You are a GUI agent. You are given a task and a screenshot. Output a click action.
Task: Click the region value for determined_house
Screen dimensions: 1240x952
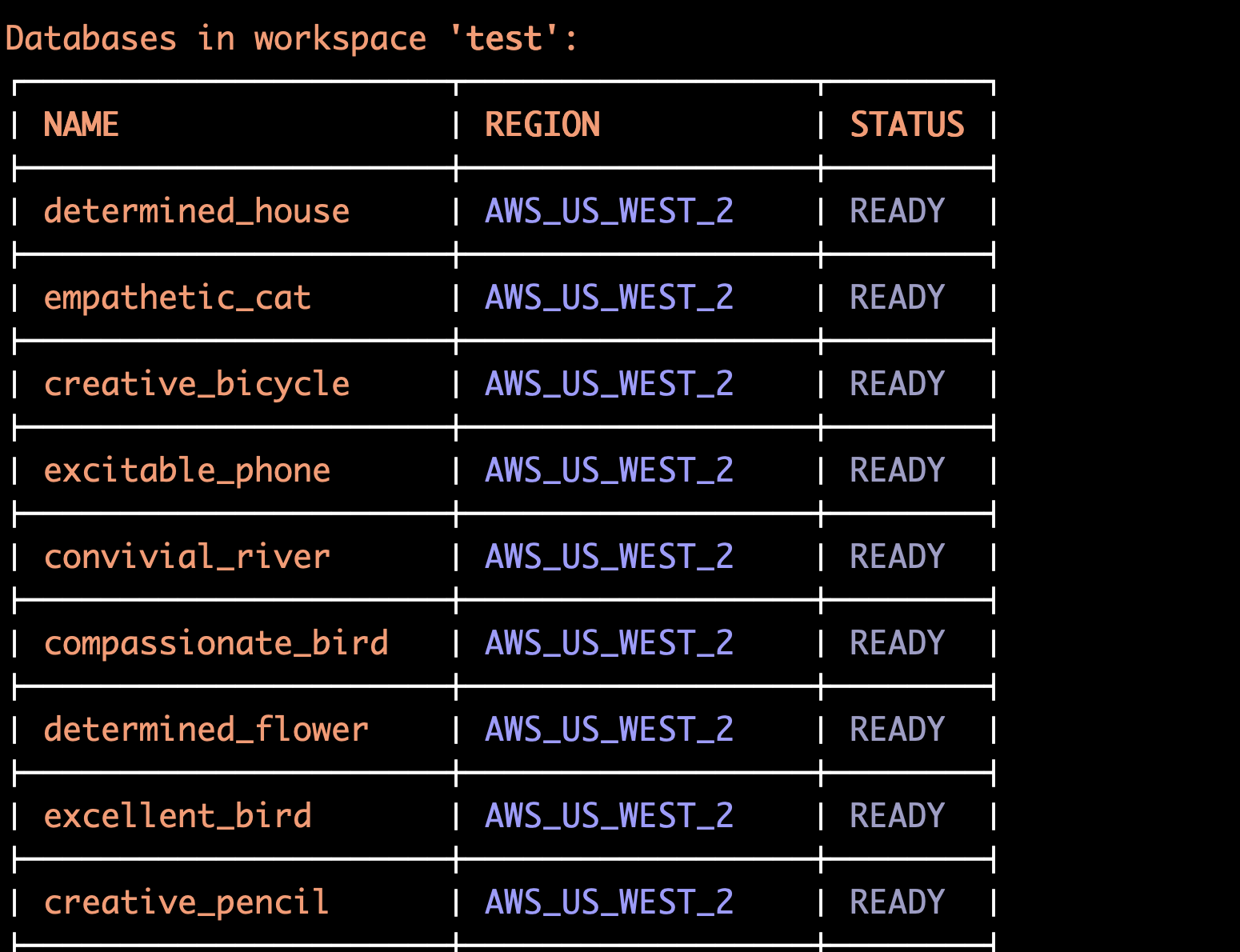(x=609, y=211)
